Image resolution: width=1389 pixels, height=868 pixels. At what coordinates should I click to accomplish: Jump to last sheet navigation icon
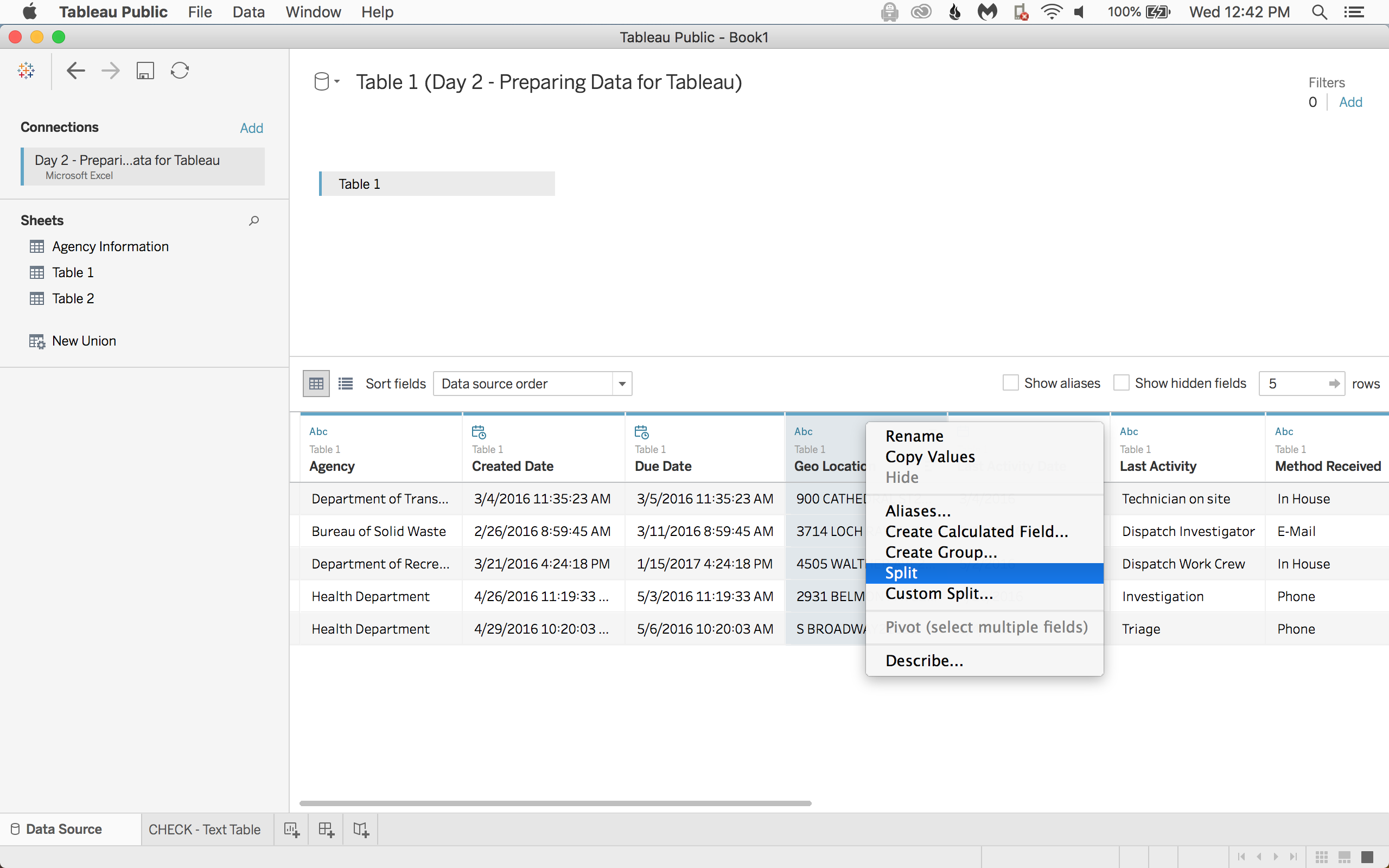tap(1292, 857)
